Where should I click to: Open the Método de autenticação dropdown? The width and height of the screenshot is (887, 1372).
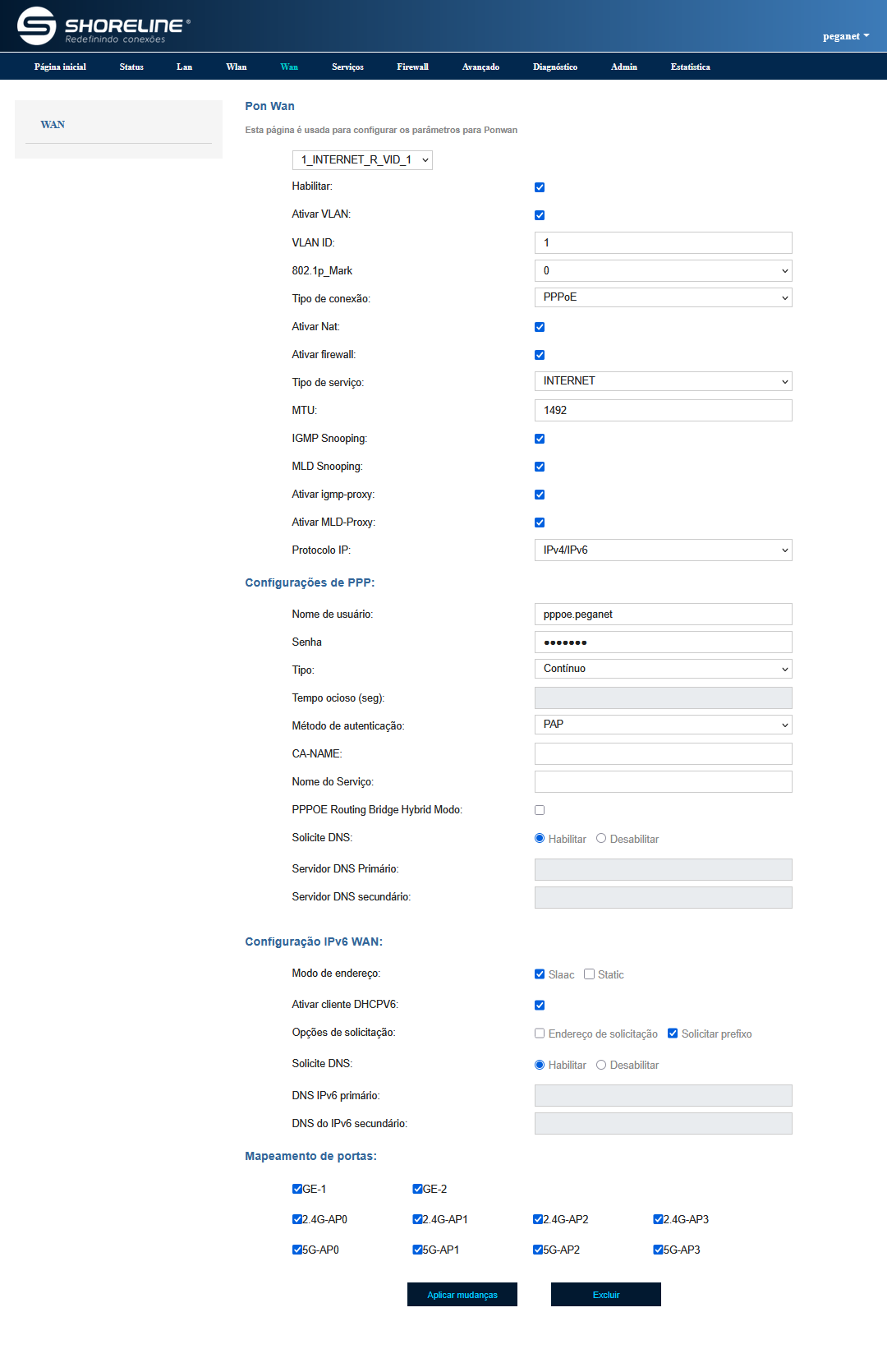pyautogui.click(x=663, y=725)
